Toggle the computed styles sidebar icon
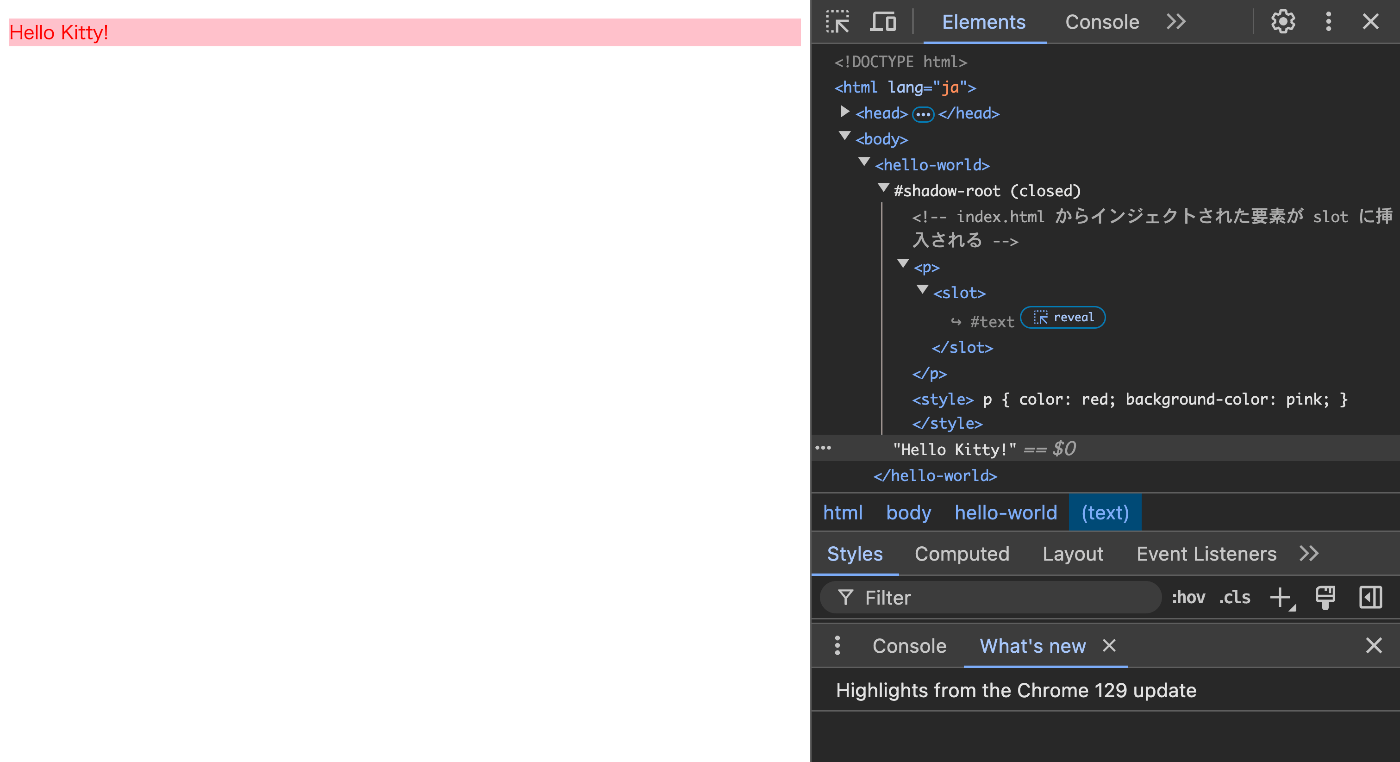 pos(1371,597)
